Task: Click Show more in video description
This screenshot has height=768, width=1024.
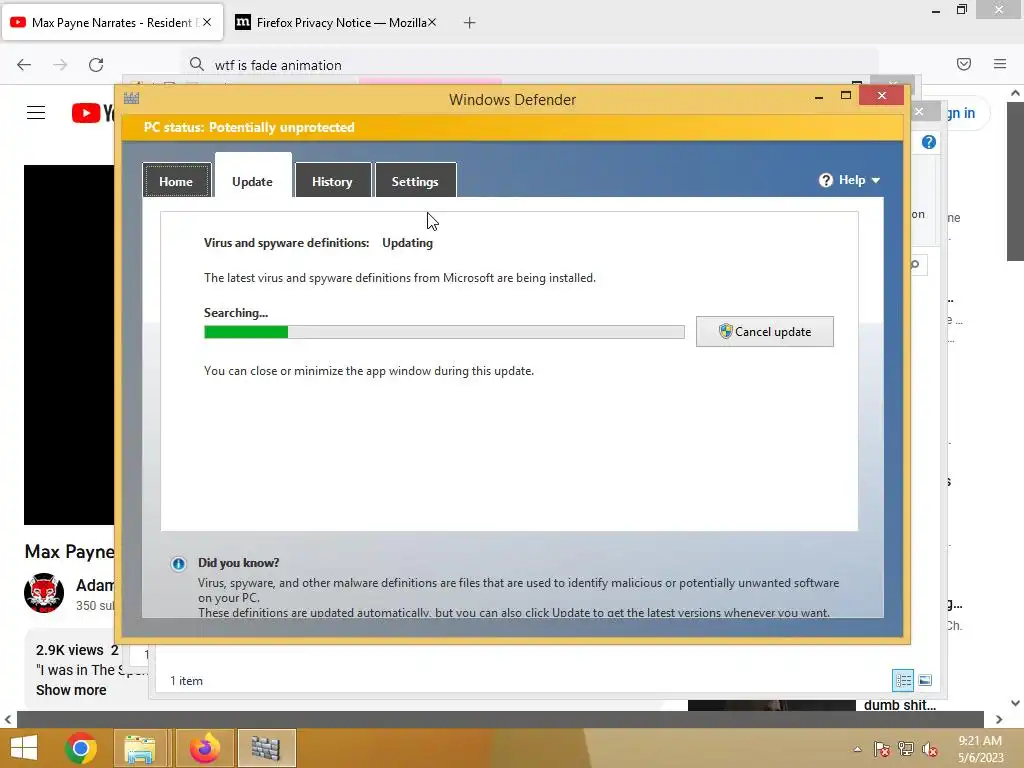Action: 71,690
